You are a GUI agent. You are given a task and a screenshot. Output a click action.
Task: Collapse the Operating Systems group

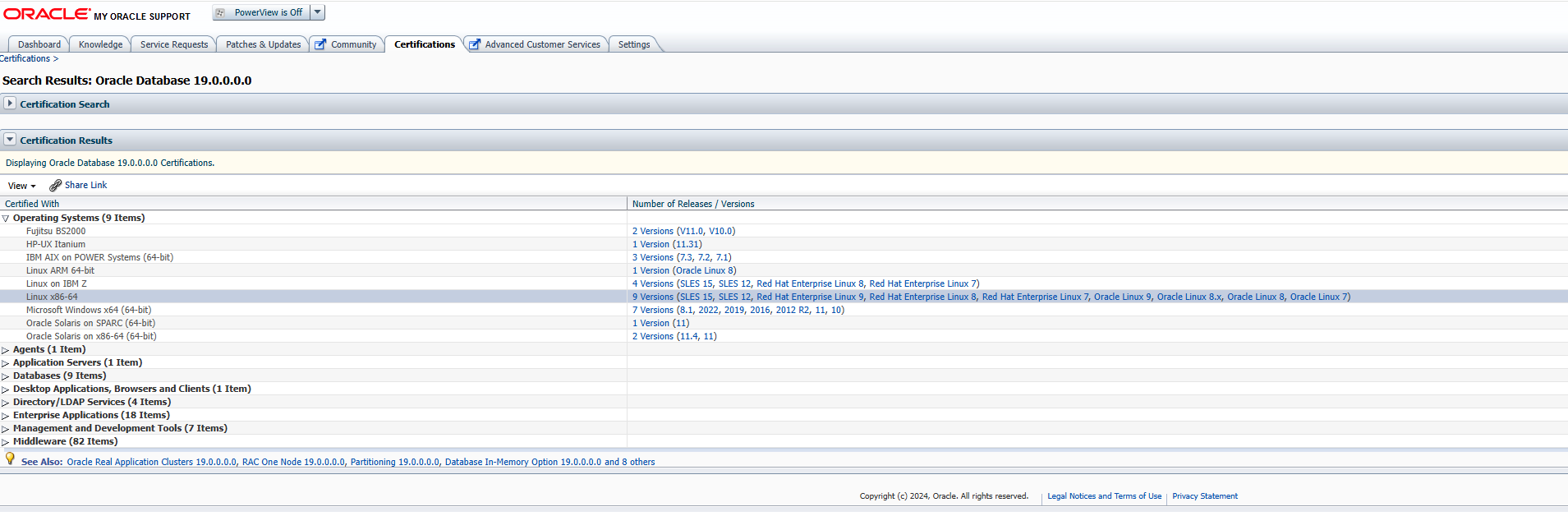coord(6,219)
